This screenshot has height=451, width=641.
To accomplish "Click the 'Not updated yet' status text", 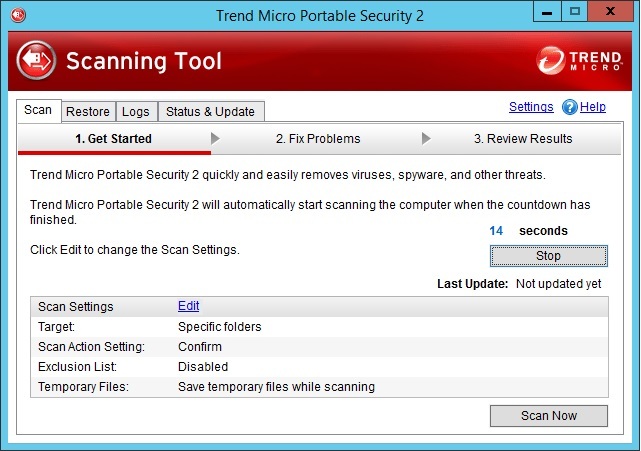I will (x=558, y=284).
